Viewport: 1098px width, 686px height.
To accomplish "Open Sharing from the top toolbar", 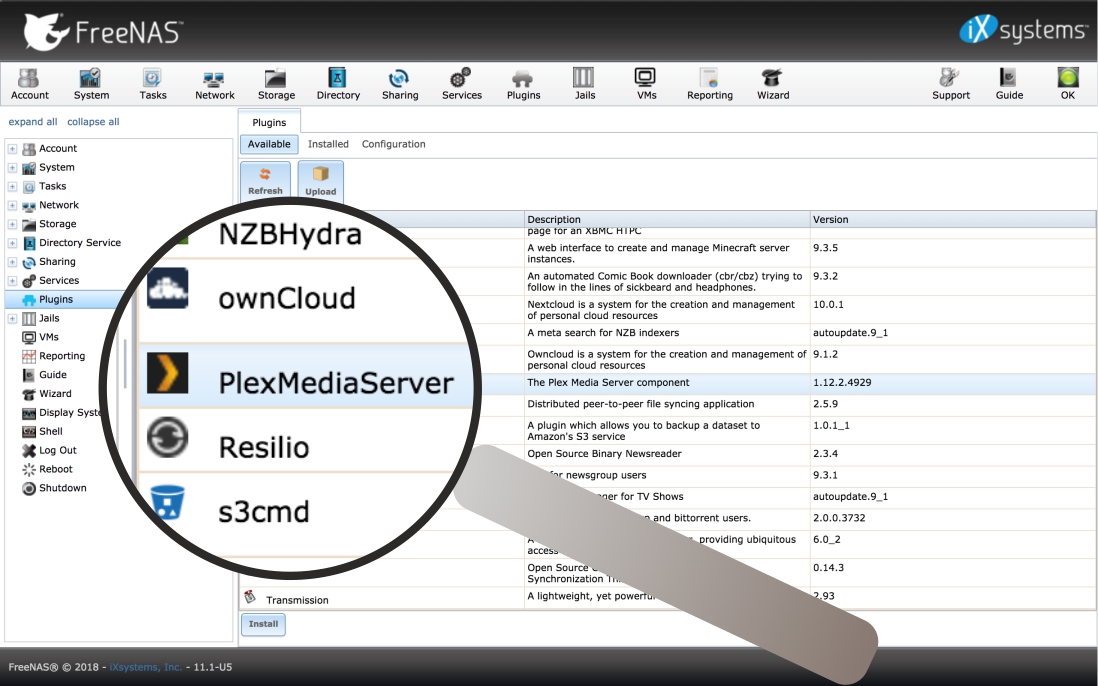I will pyautogui.click(x=400, y=84).
